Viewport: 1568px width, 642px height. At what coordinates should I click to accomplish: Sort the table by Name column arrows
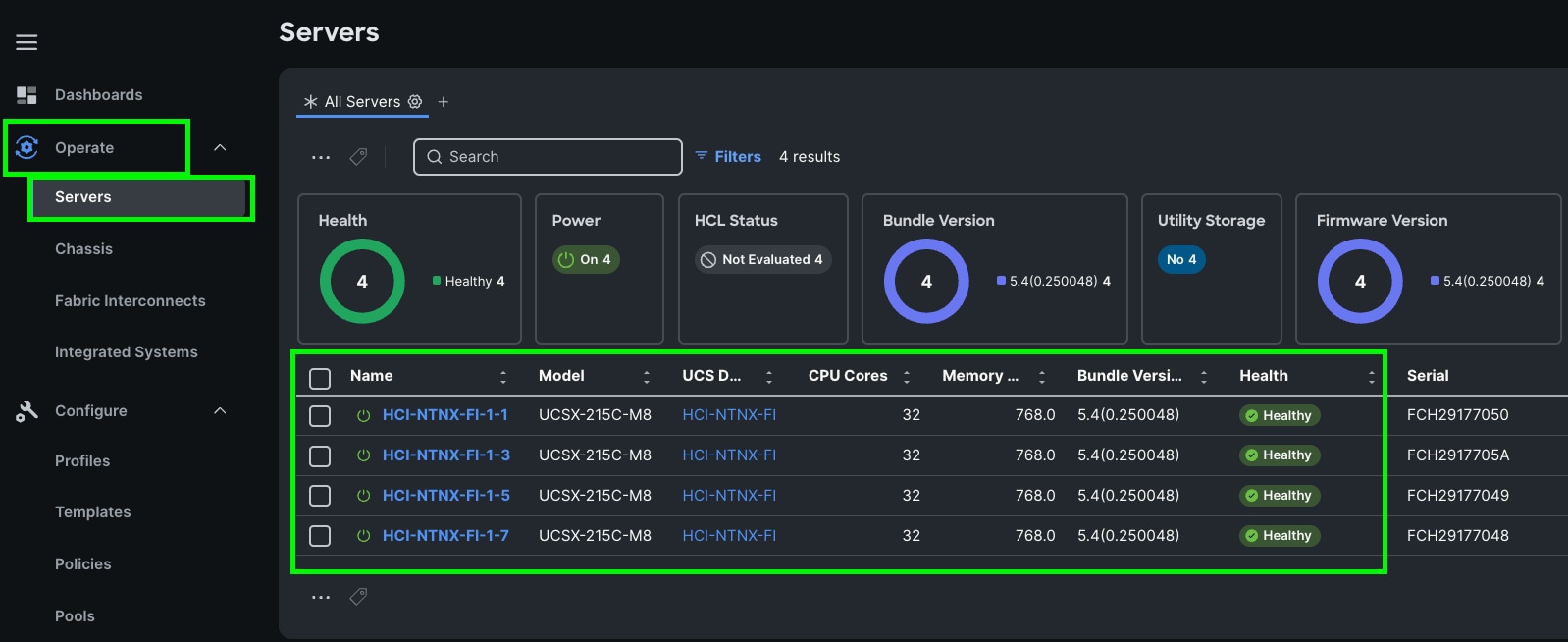tap(503, 377)
